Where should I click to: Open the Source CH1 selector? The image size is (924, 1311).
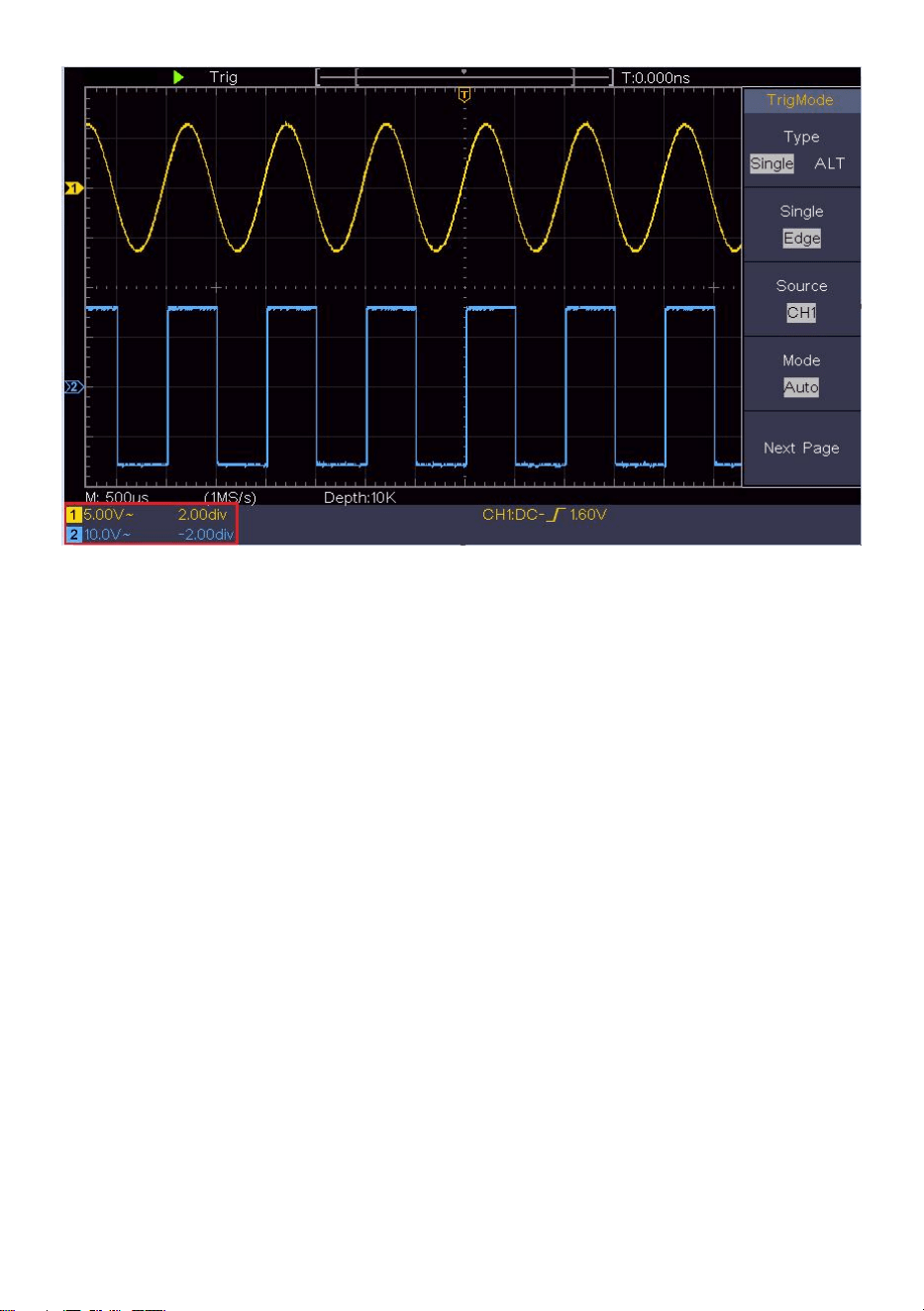point(801,313)
